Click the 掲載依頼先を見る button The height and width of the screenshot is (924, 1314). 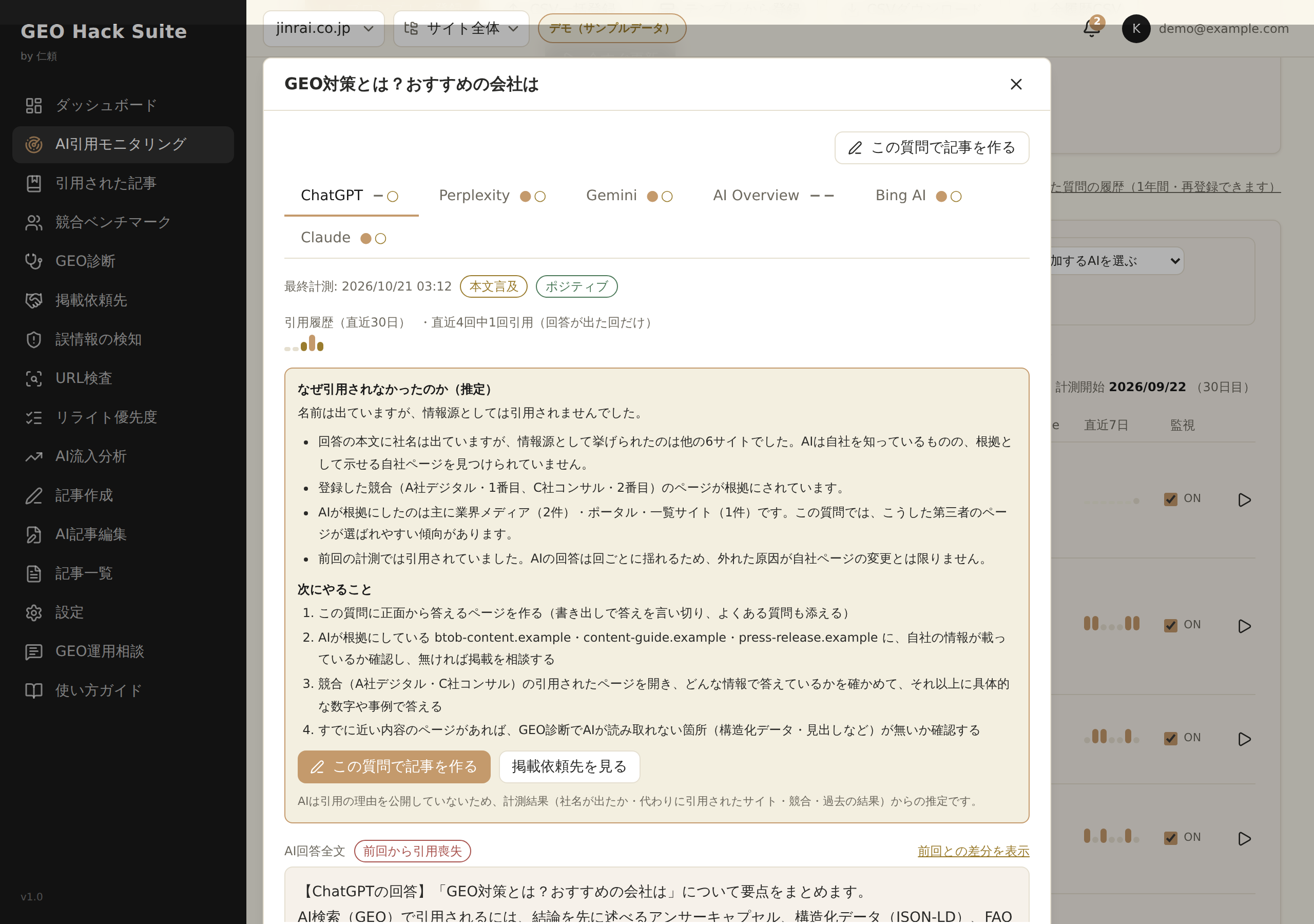[x=569, y=766]
